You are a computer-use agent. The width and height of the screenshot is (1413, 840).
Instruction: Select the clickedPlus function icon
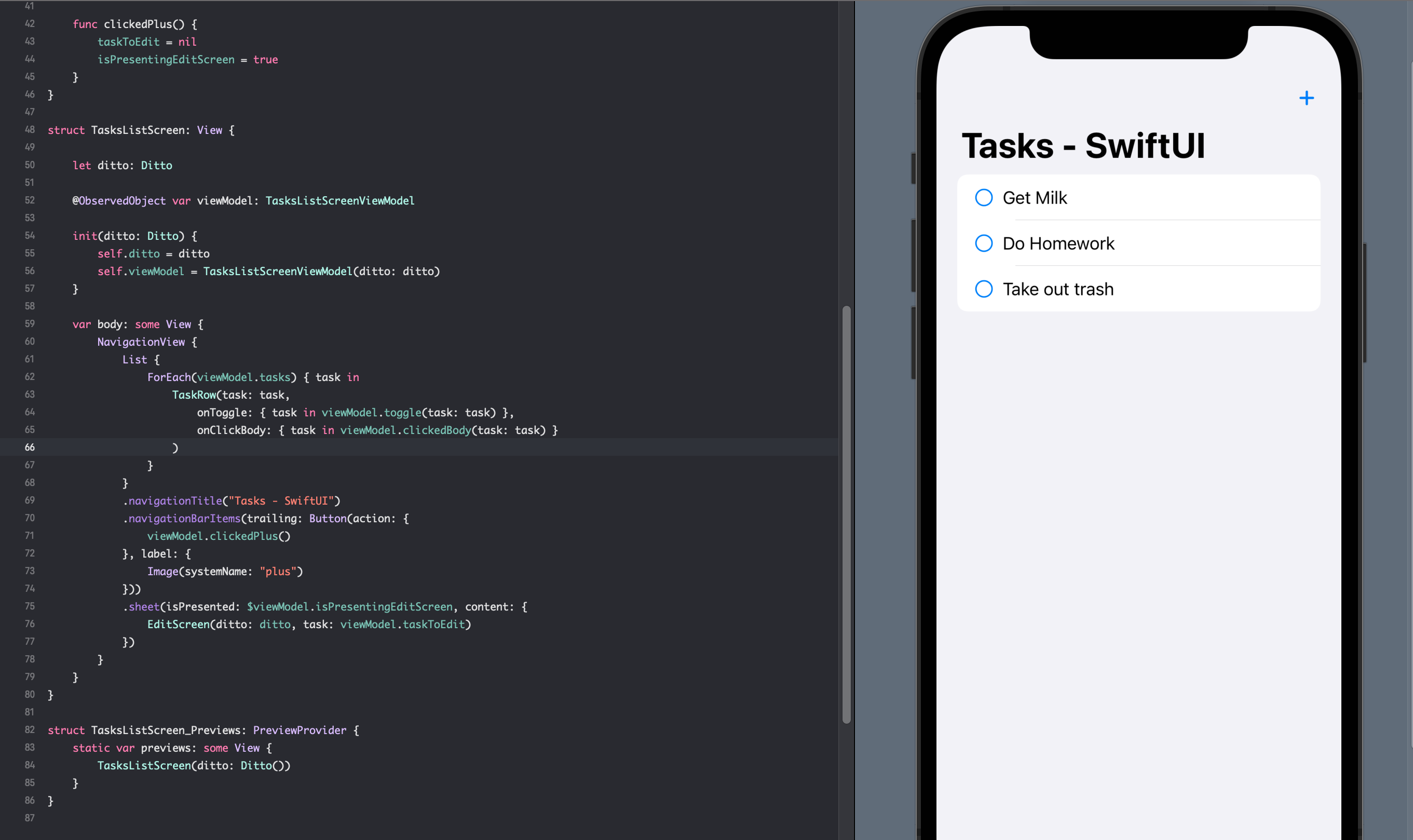(x=1306, y=98)
